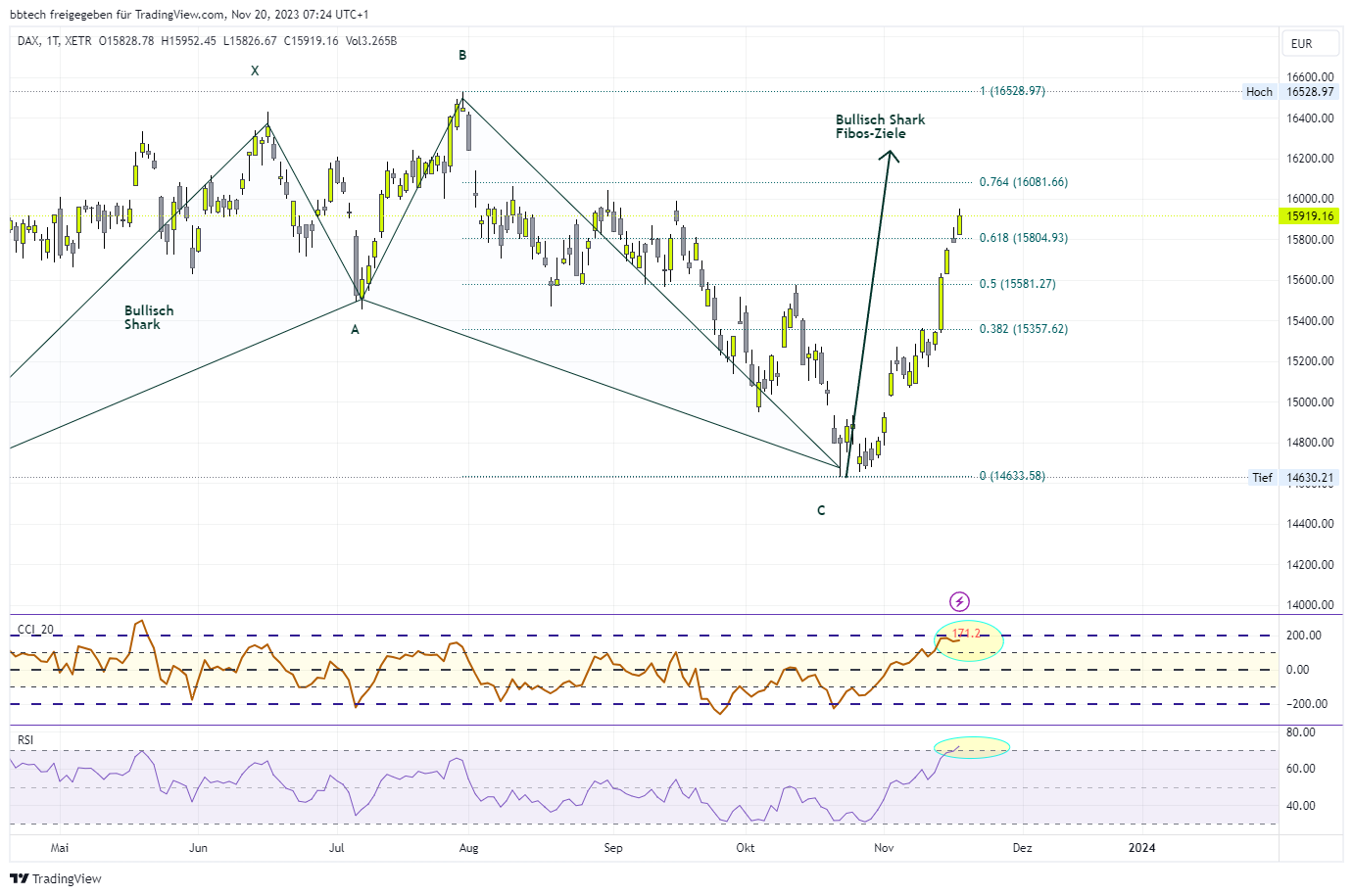Click the 0.618 (15804.93) Fibonacci label
The height and width of the screenshot is (896, 1353).
click(x=1024, y=238)
